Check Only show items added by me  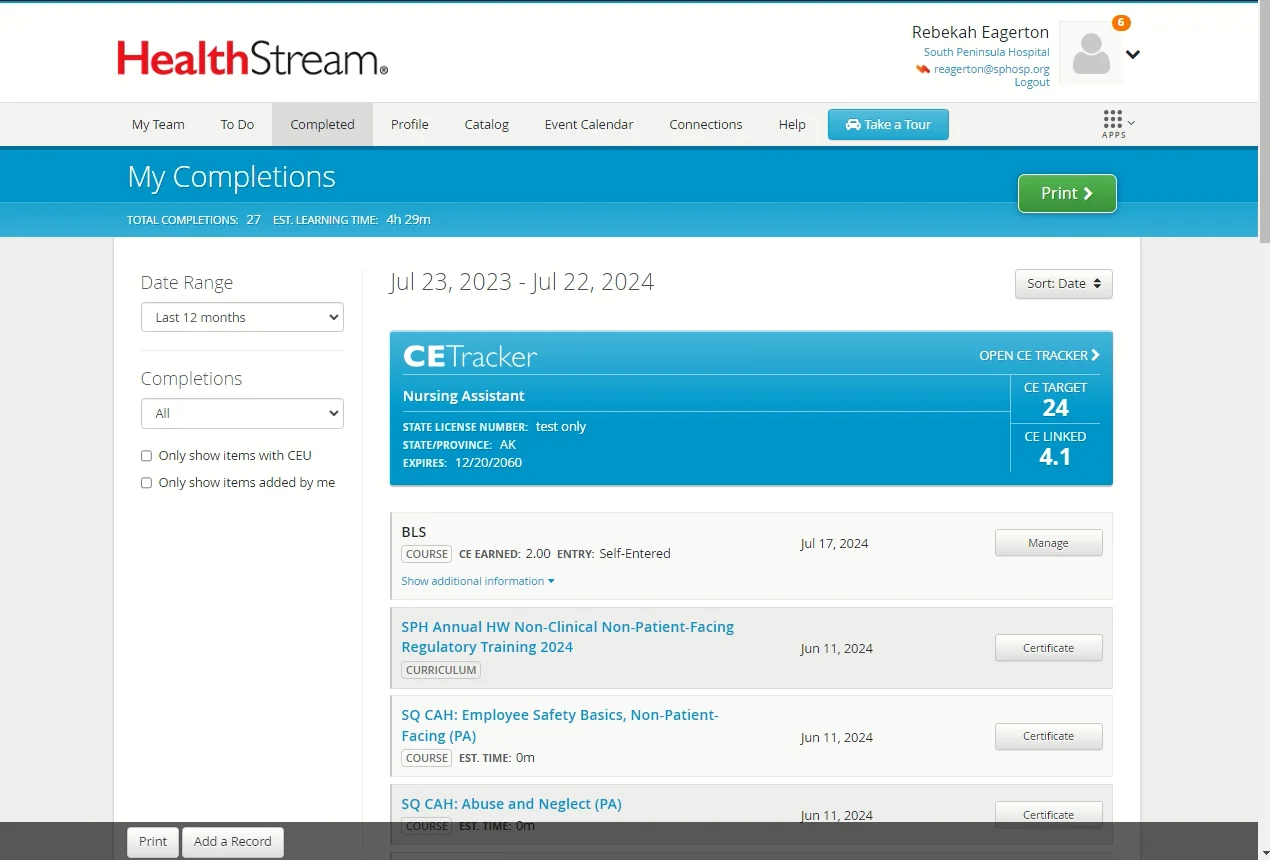(146, 483)
